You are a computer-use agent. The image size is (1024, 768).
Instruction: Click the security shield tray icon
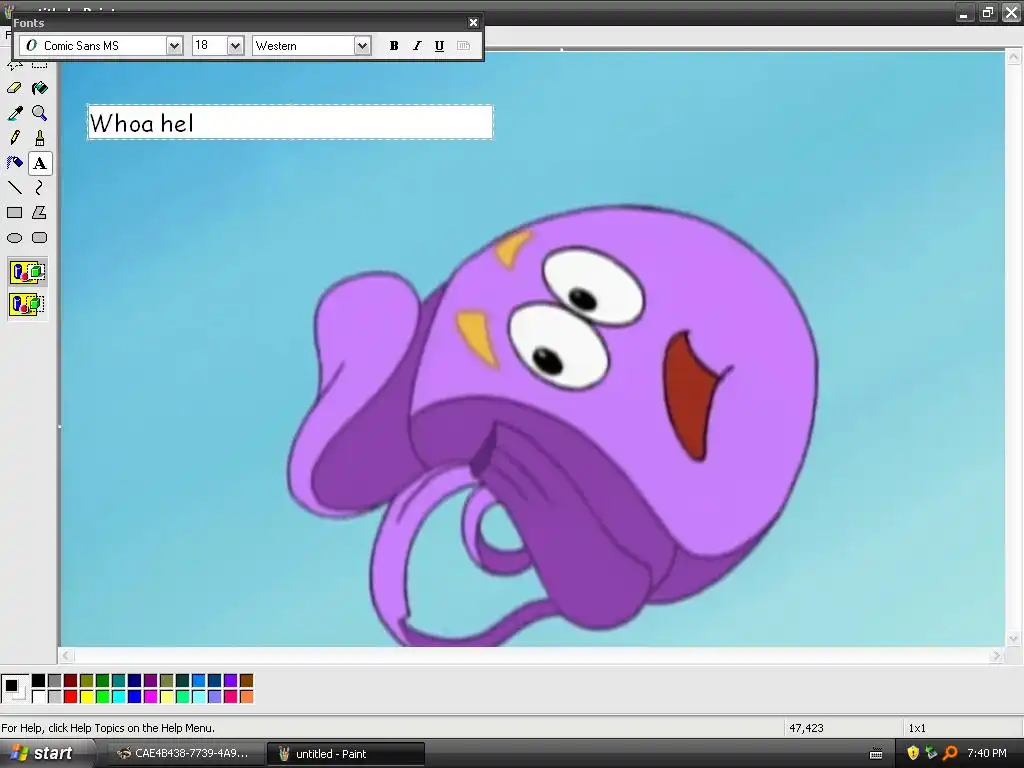tap(913, 753)
